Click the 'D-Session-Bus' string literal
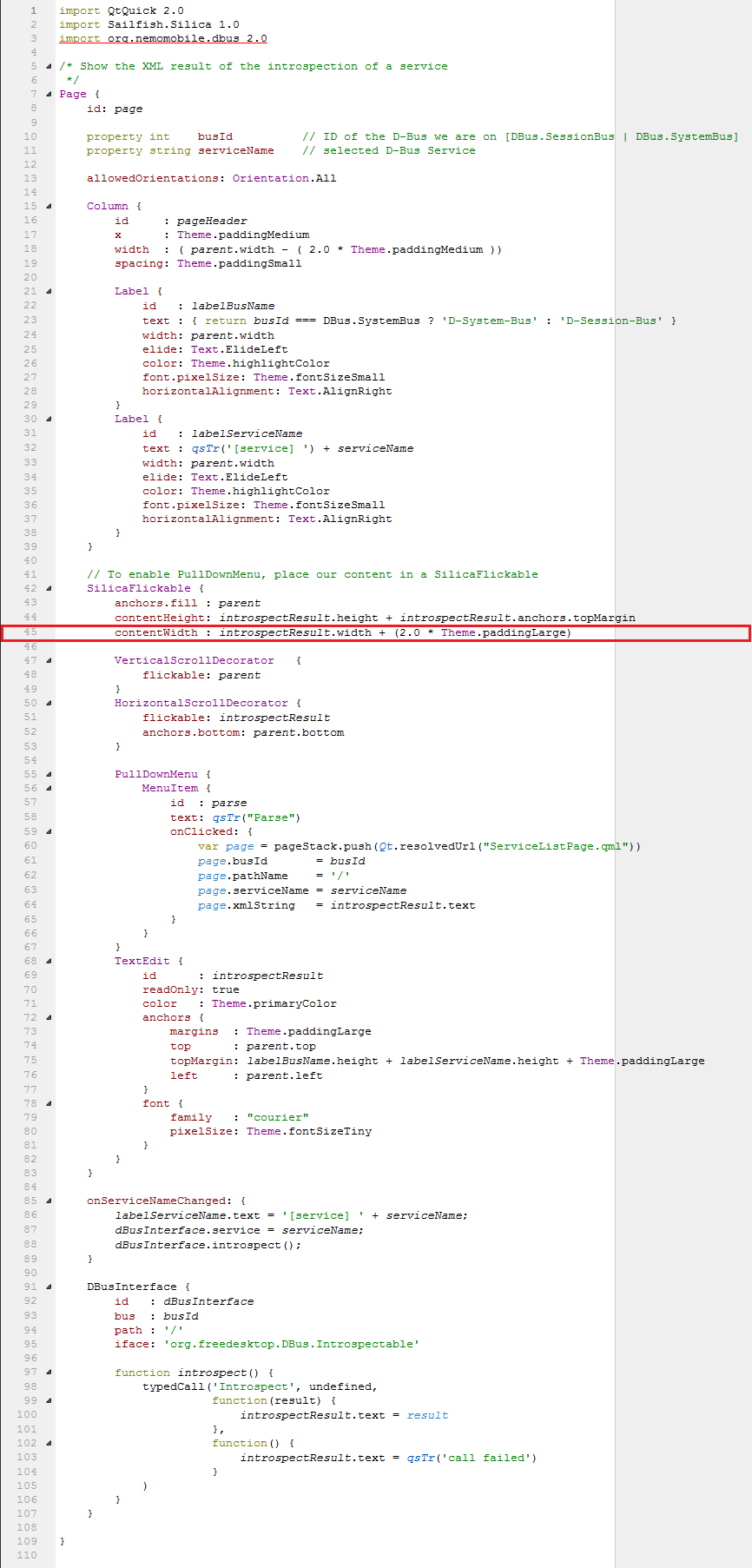 (611, 321)
